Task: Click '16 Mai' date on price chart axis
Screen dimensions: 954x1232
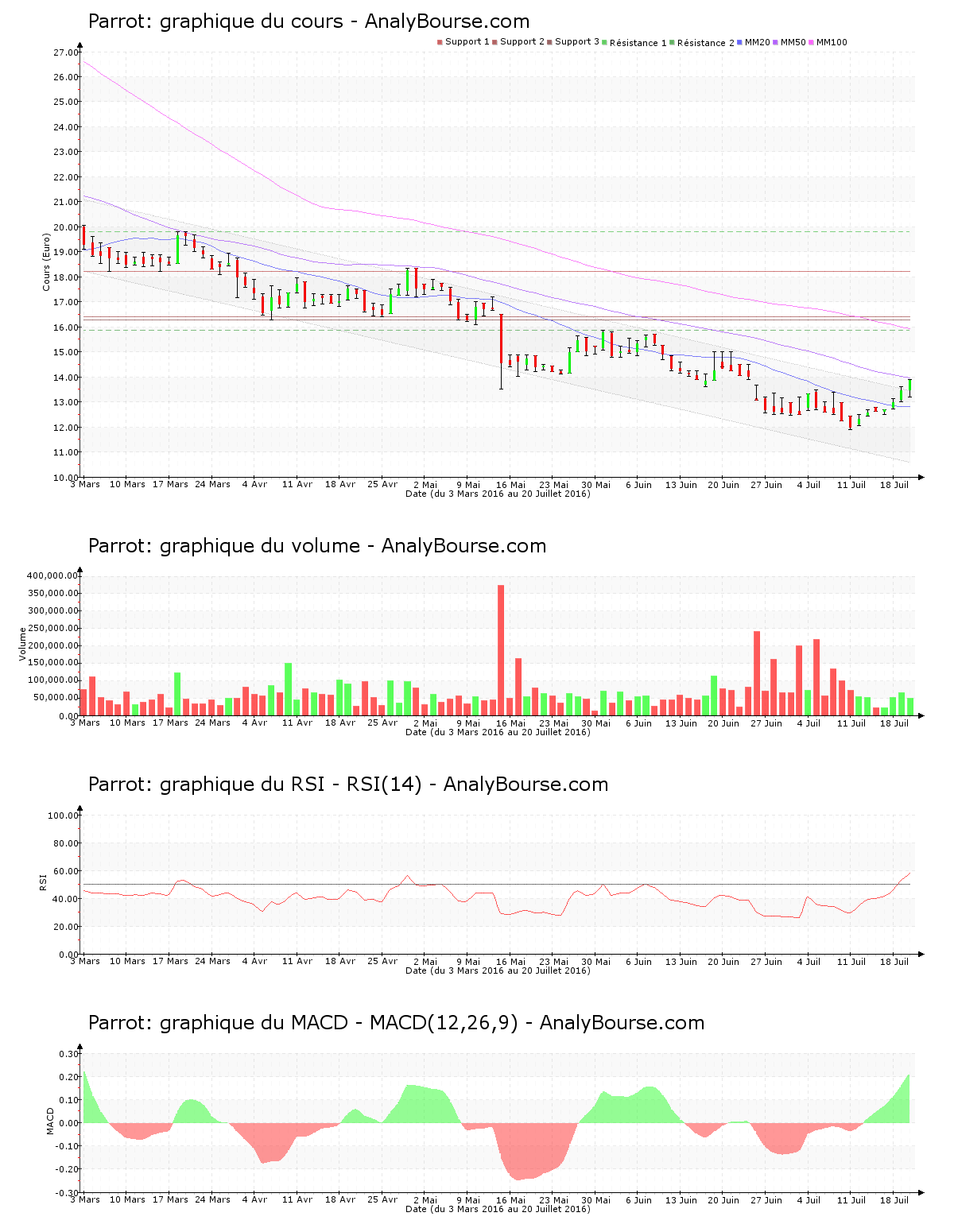Action: (x=510, y=485)
